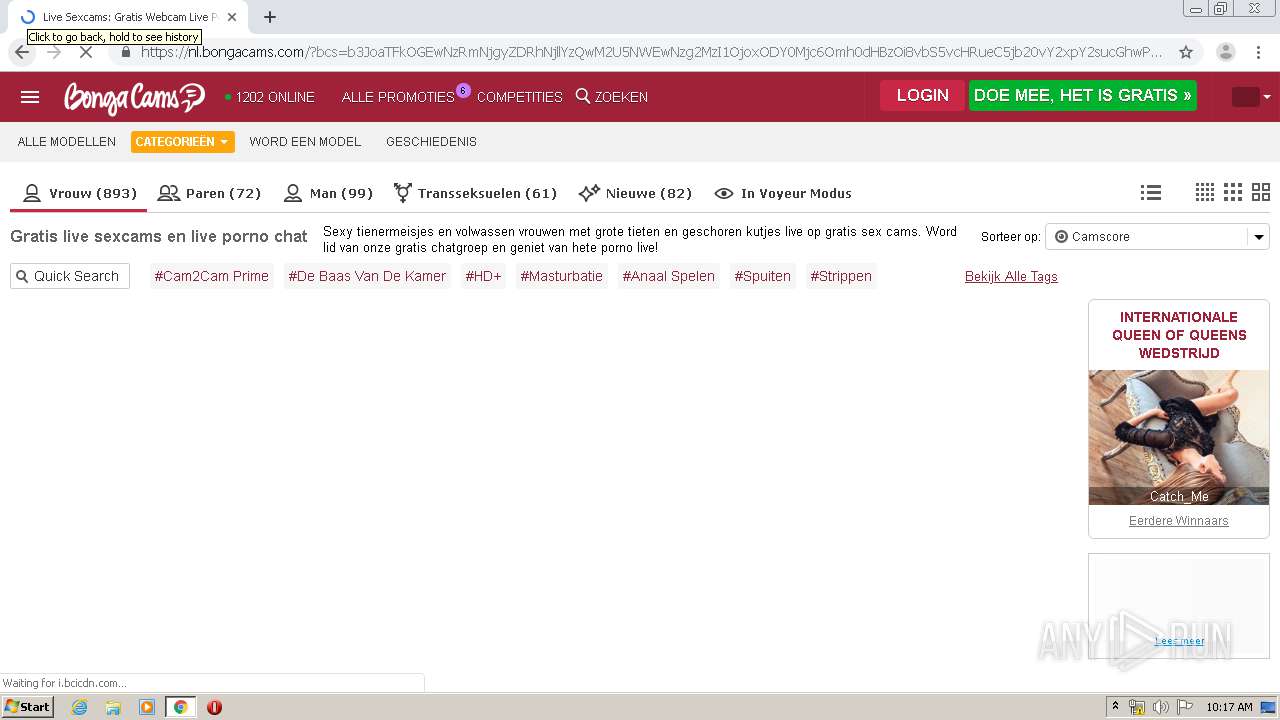Open File Explorer from taskbar
This screenshot has width=1280, height=720.
click(x=113, y=707)
